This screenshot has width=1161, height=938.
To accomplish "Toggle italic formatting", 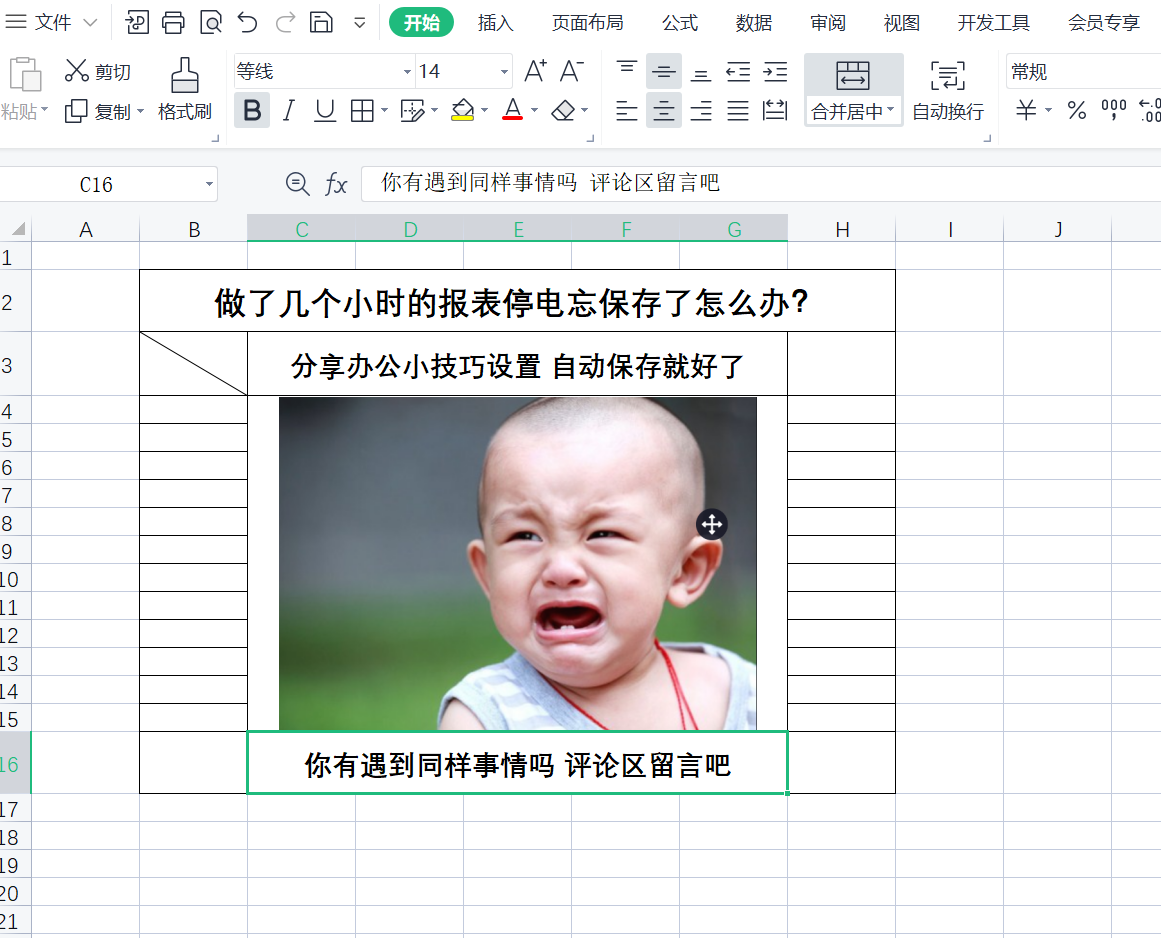I will tap(289, 110).
